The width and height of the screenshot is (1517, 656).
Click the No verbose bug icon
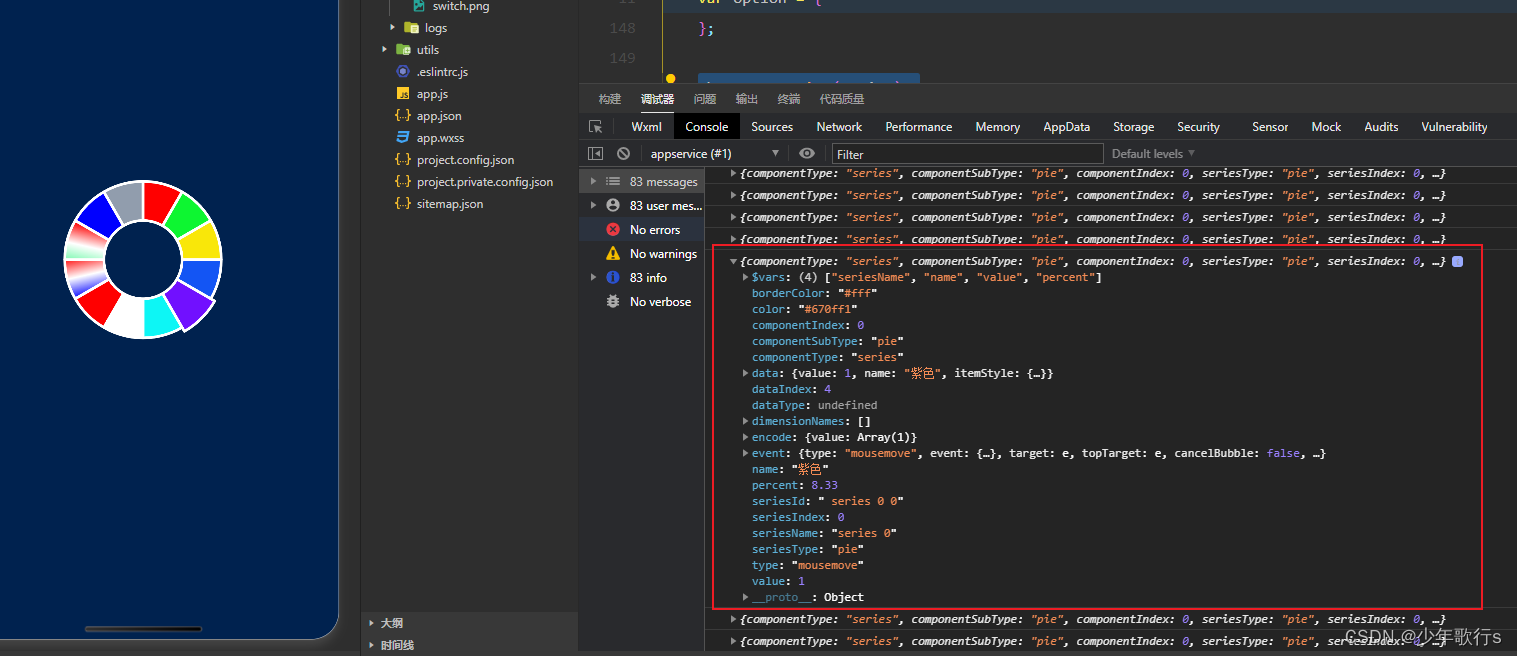coord(613,302)
